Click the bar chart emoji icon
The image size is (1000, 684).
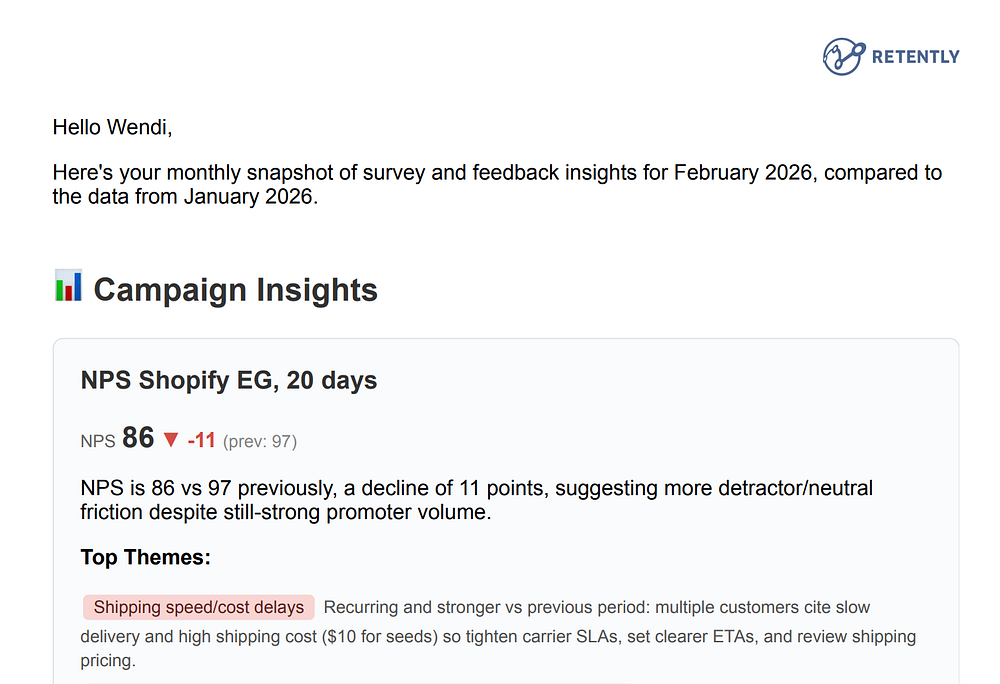coord(68,287)
